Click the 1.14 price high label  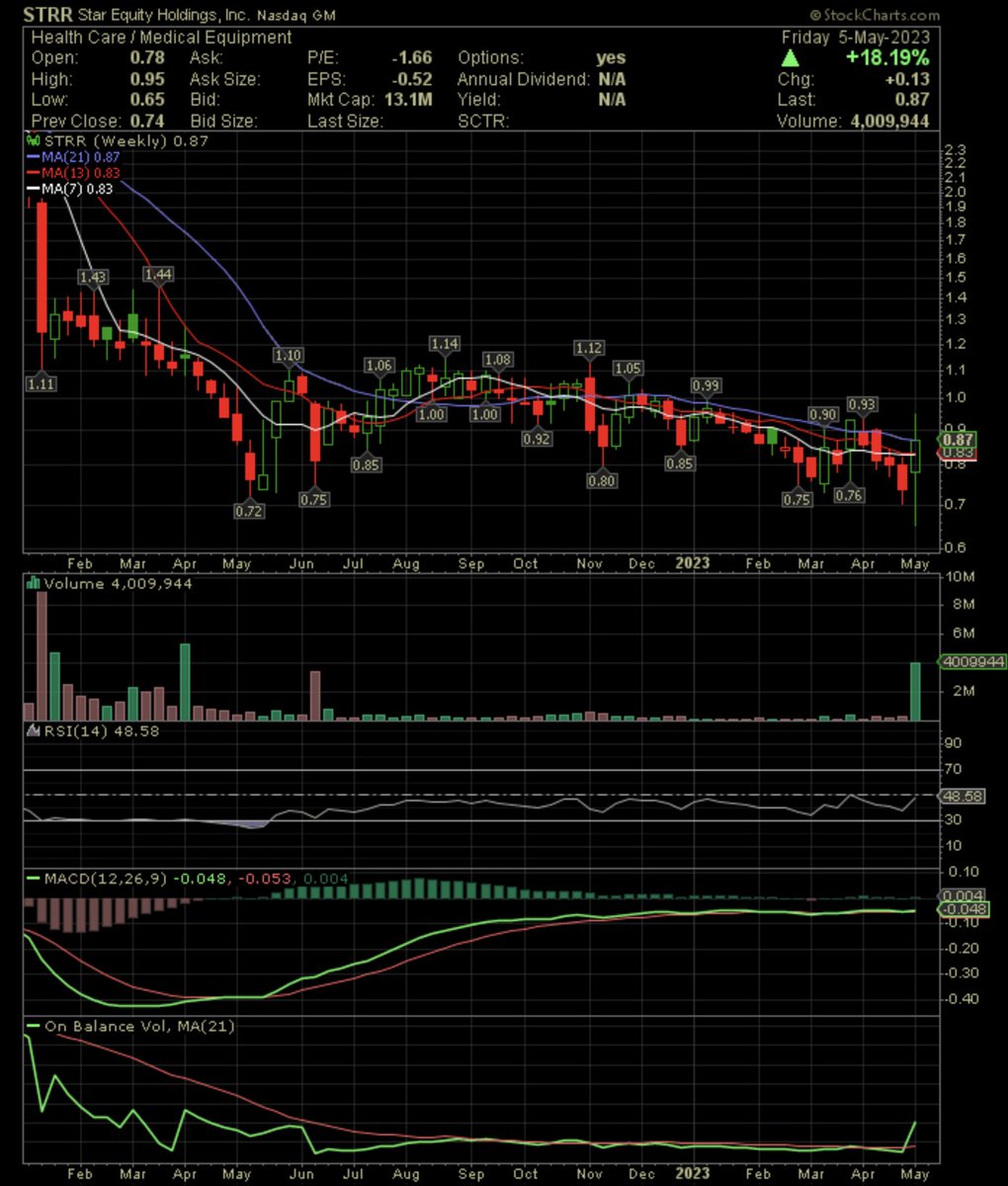[x=444, y=343]
